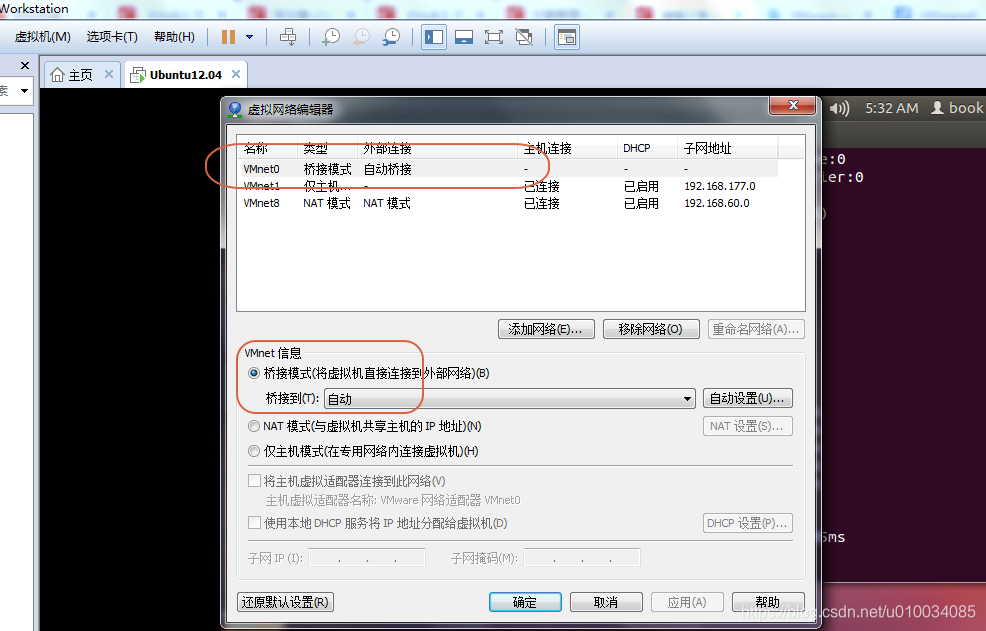This screenshot has width=986, height=631.
Task: Click the 类型 column header
Action: (327, 148)
